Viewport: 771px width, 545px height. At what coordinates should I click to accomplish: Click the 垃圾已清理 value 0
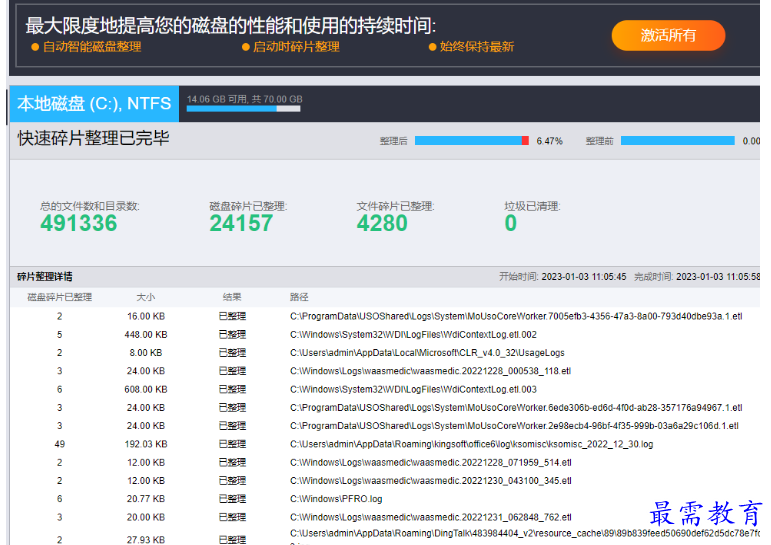coord(510,223)
